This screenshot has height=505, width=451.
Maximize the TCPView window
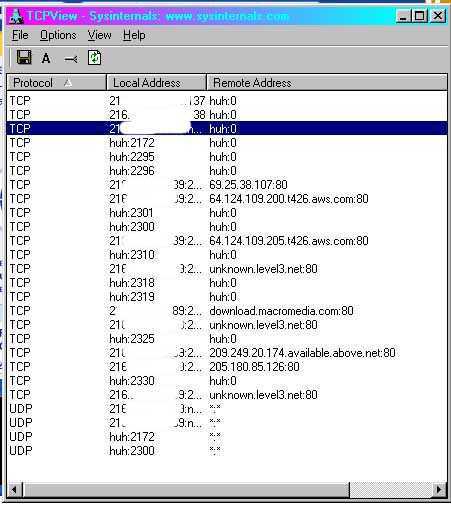[x=419, y=16]
